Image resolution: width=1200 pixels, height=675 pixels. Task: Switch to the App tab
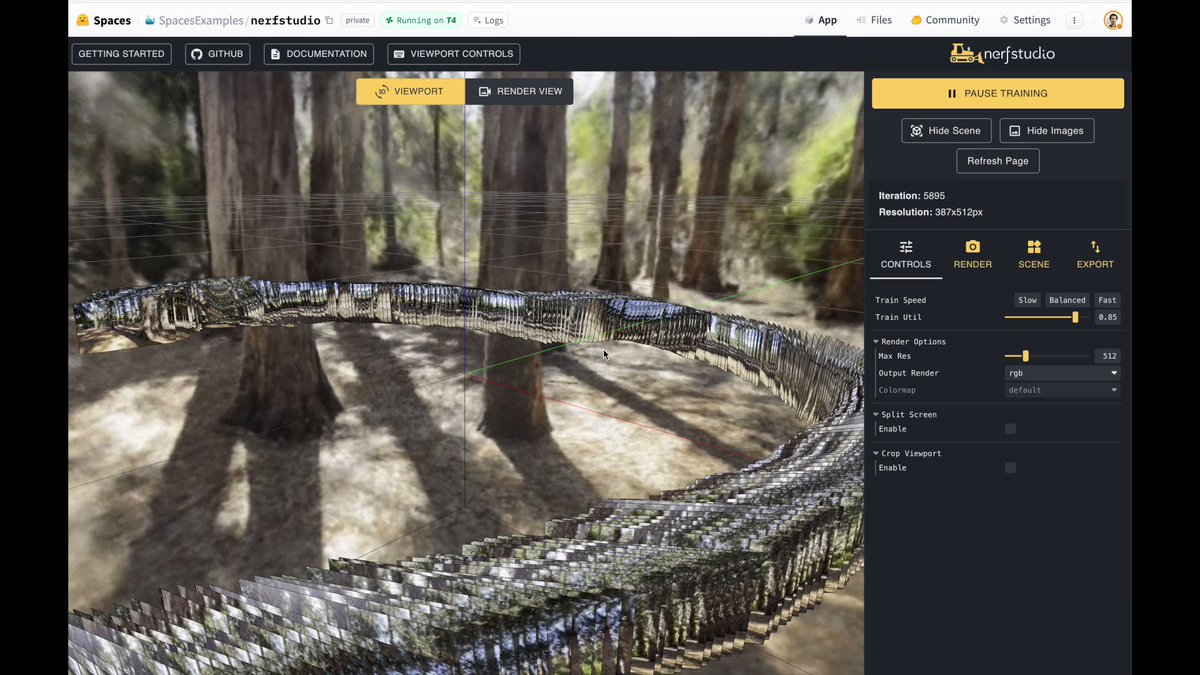(x=821, y=20)
